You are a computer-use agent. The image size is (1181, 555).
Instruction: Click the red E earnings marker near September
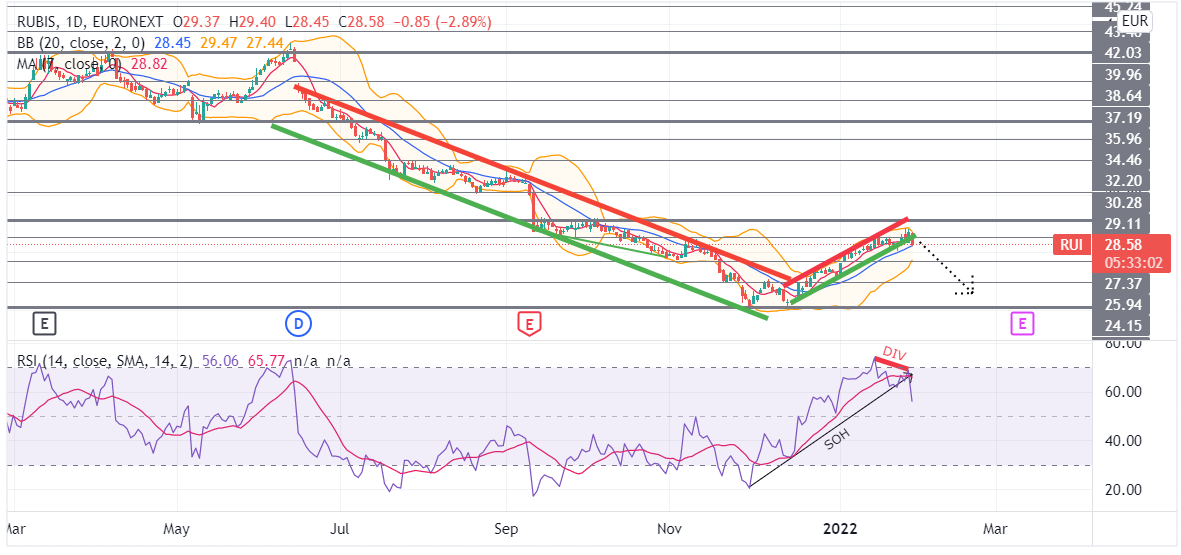pos(529,325)
